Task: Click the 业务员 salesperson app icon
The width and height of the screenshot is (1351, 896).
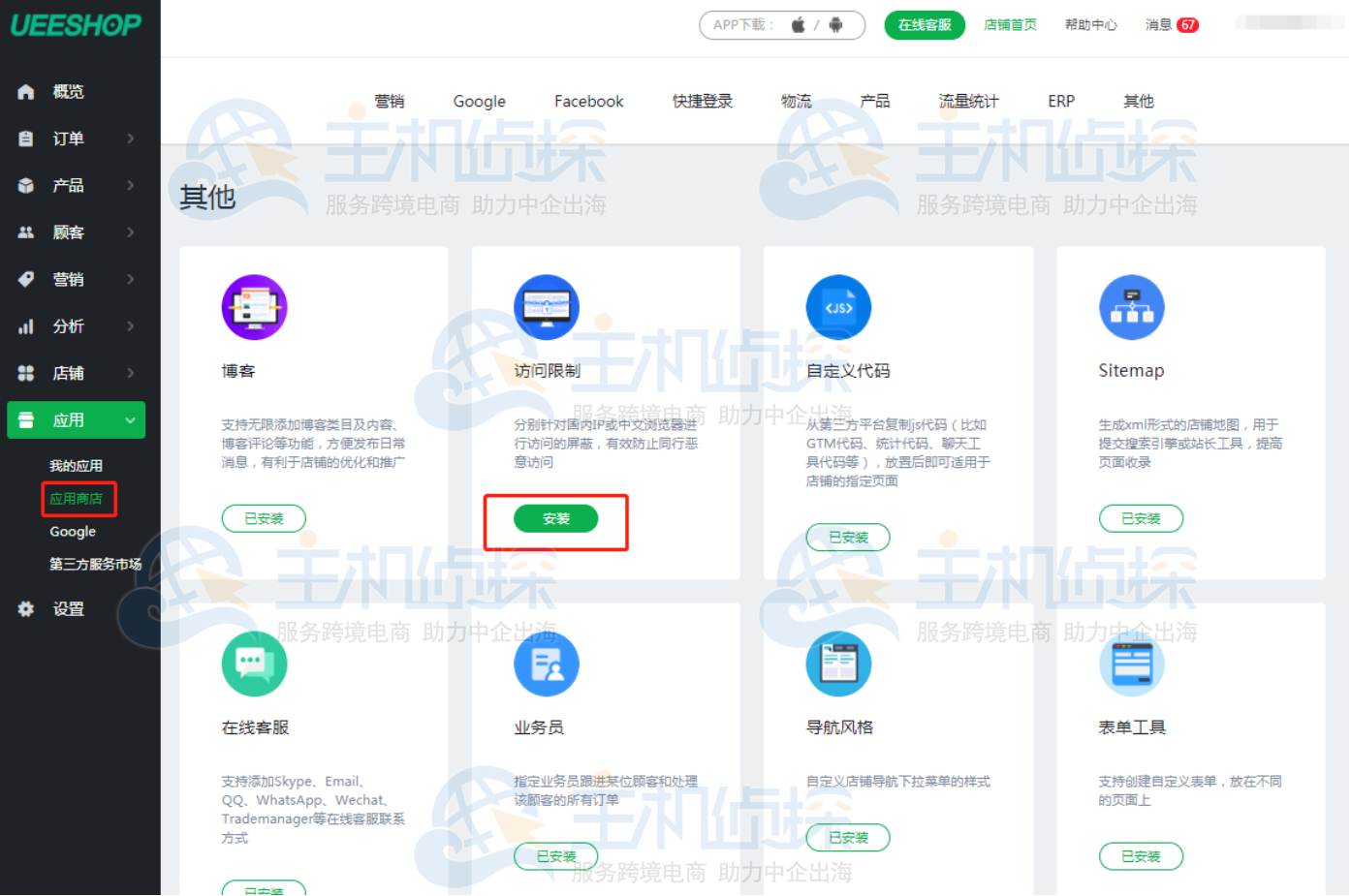Action: pos(547,664)
